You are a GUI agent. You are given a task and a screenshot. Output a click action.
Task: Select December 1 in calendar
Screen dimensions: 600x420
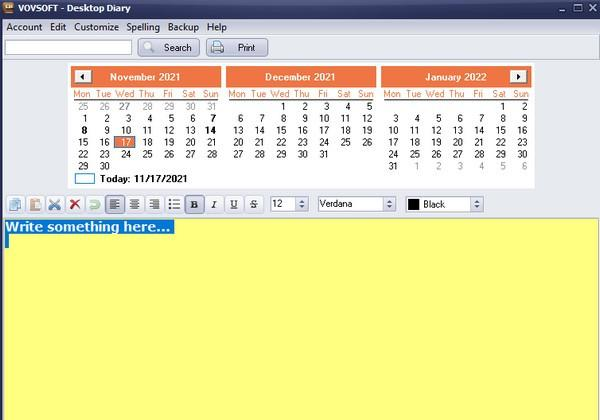(283, 107)
